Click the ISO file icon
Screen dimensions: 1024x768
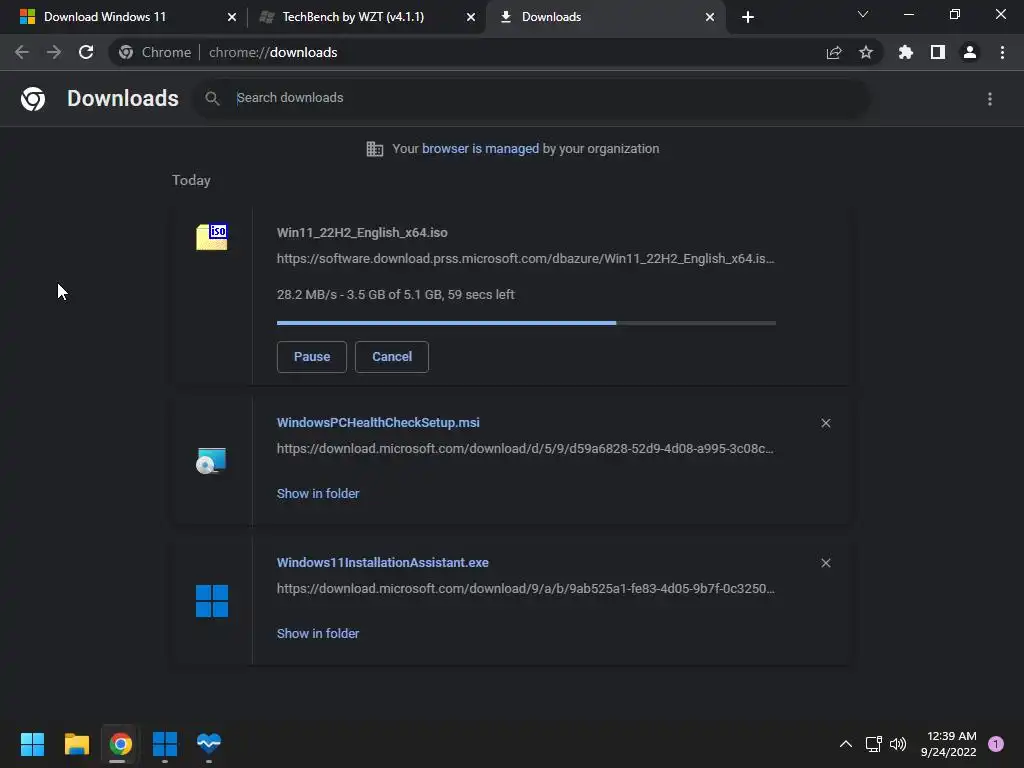pyautogui.click(x=212, y=237)
